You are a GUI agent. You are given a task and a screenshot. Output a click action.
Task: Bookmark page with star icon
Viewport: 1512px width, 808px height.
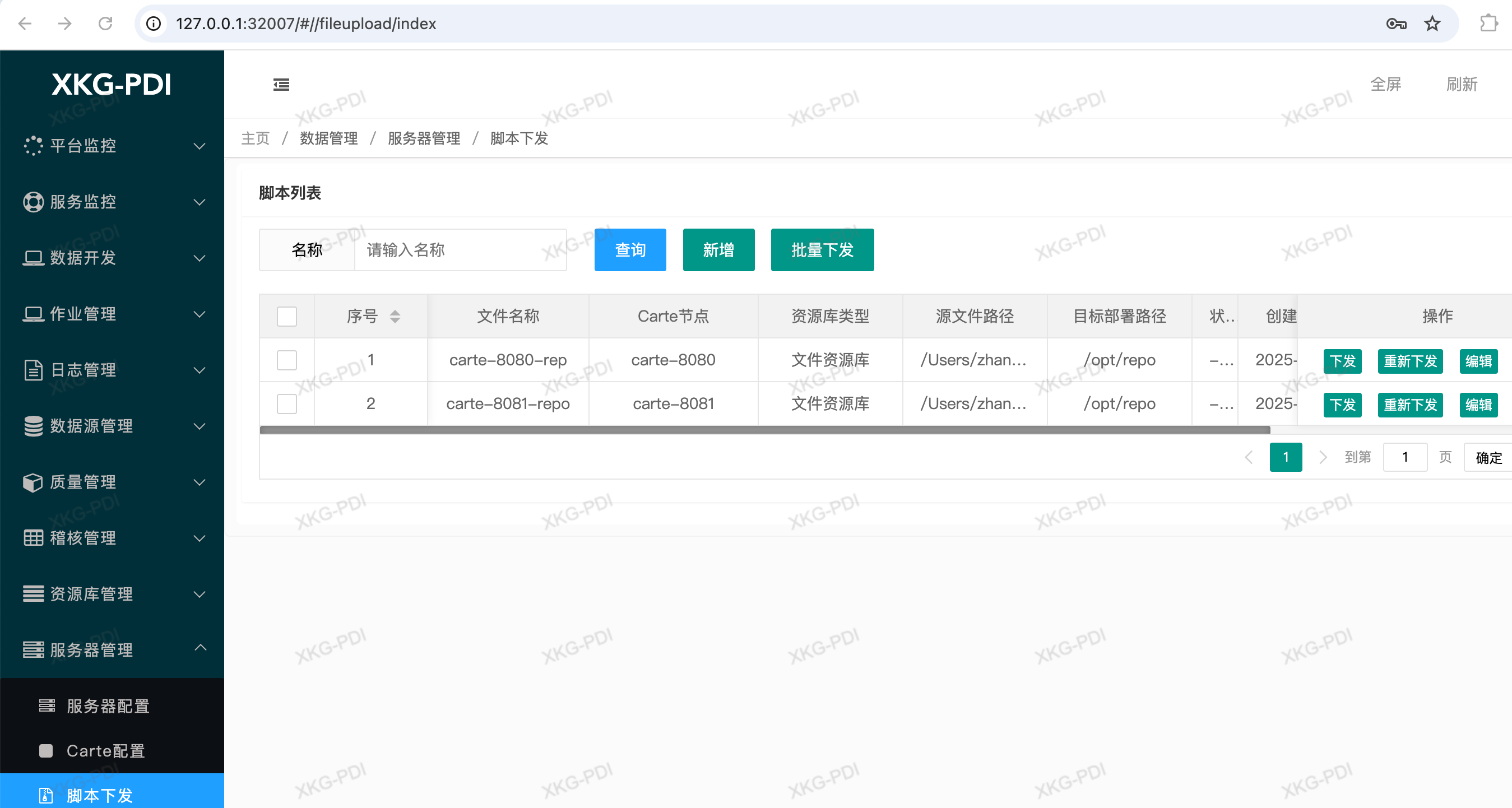tap(1432, 24)
